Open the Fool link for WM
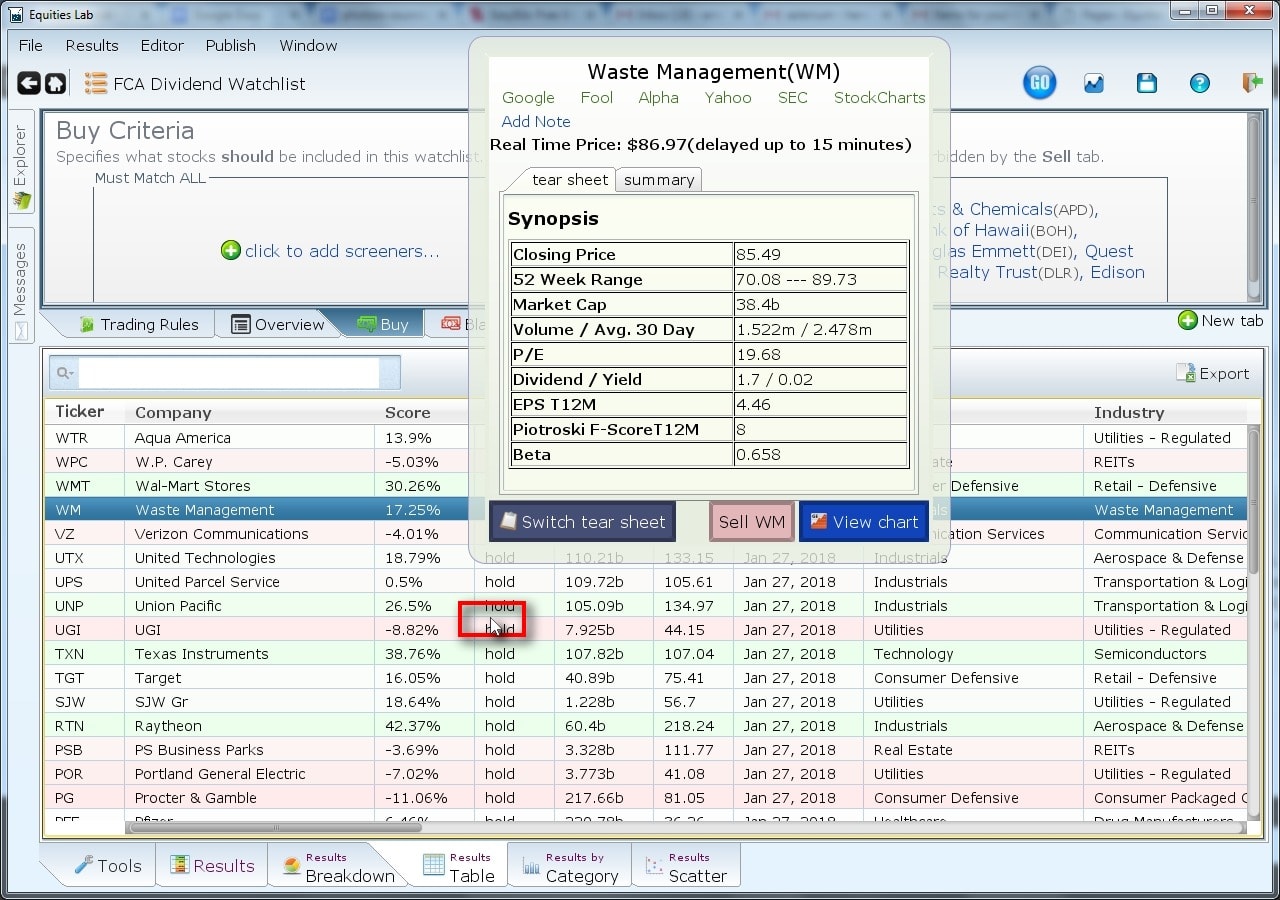Screen dimensions: 1280x900 (x=597, y=98)
